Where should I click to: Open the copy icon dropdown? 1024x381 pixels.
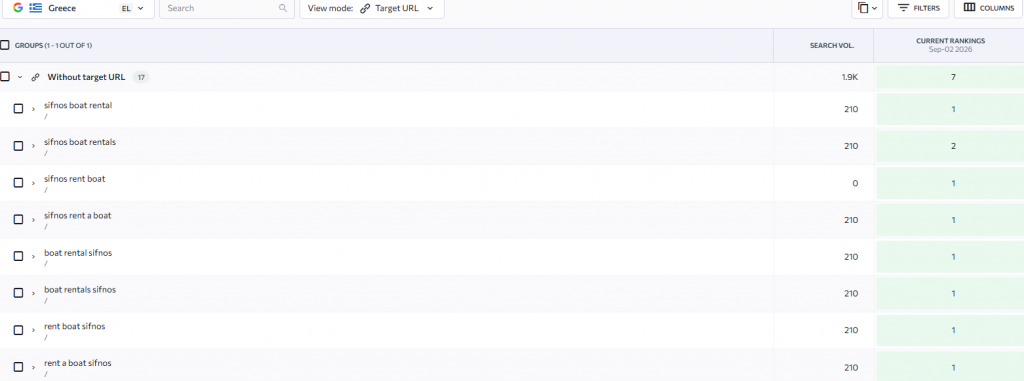pyautogui.click(x=867, y=8)
